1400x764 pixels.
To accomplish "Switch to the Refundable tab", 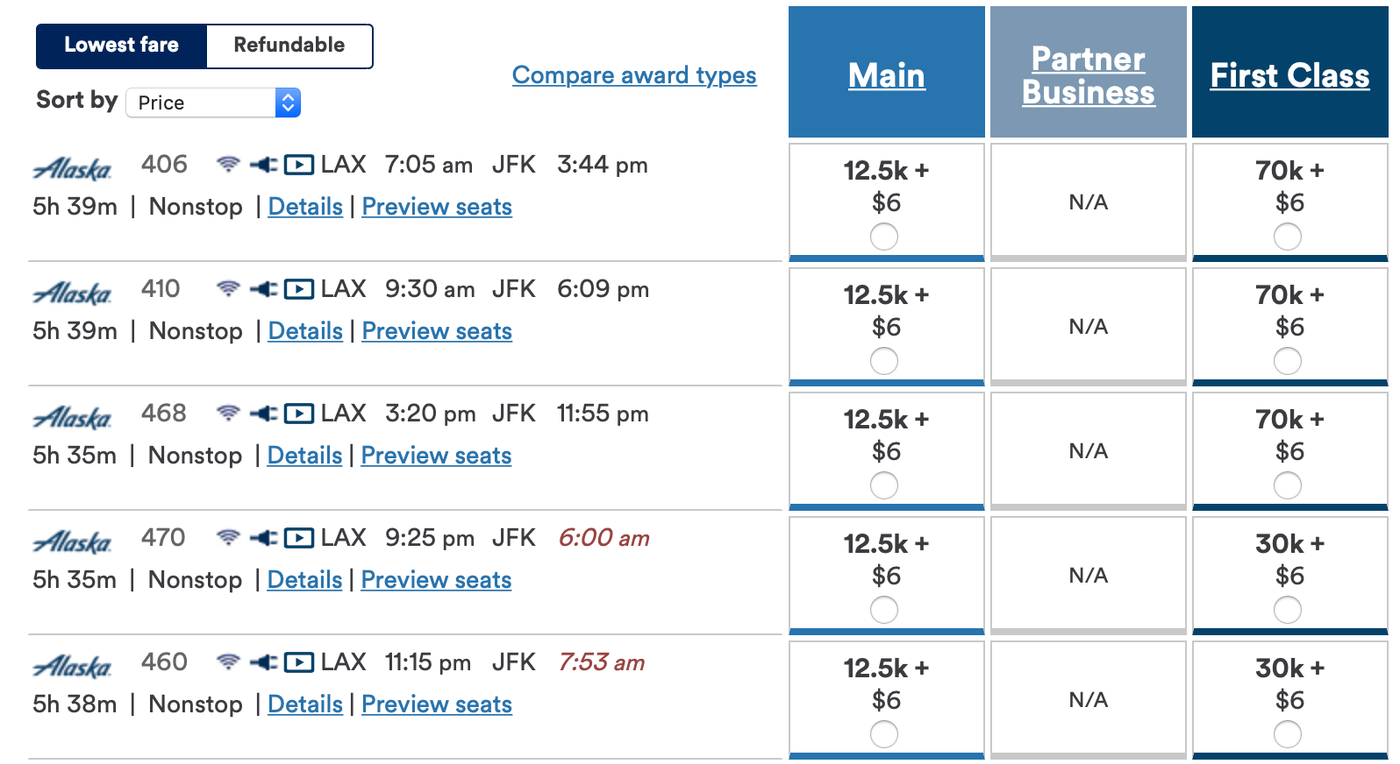I will click(289, 45).
